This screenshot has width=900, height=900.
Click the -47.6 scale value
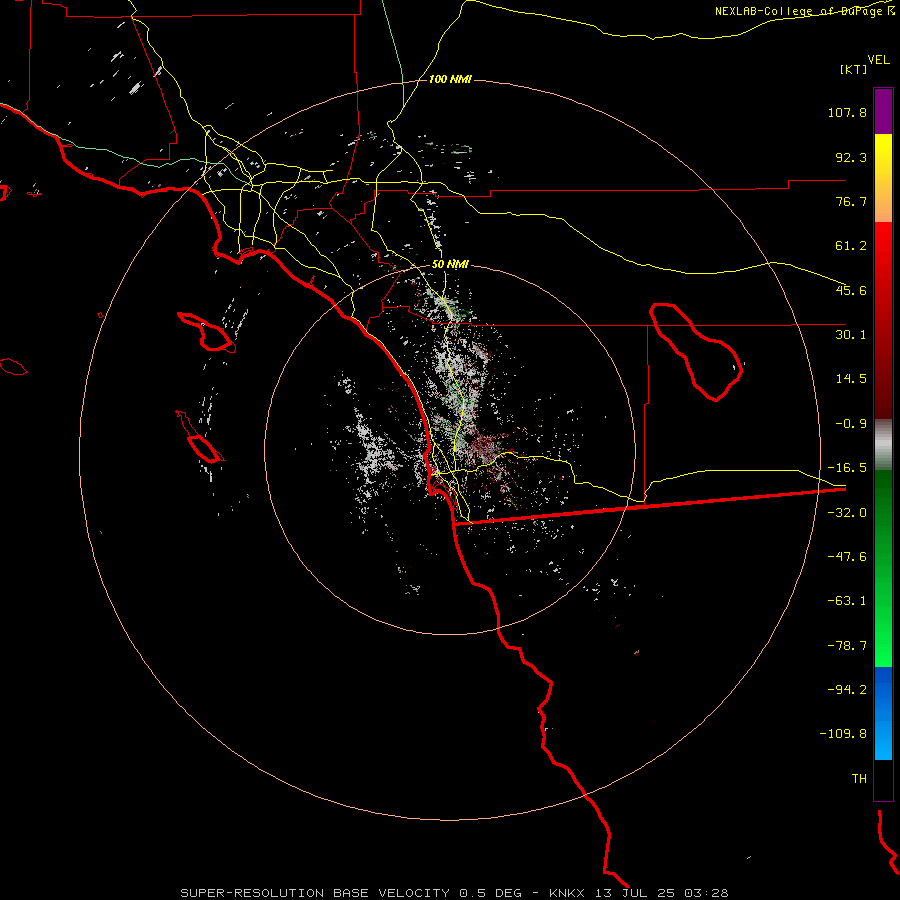847,557
